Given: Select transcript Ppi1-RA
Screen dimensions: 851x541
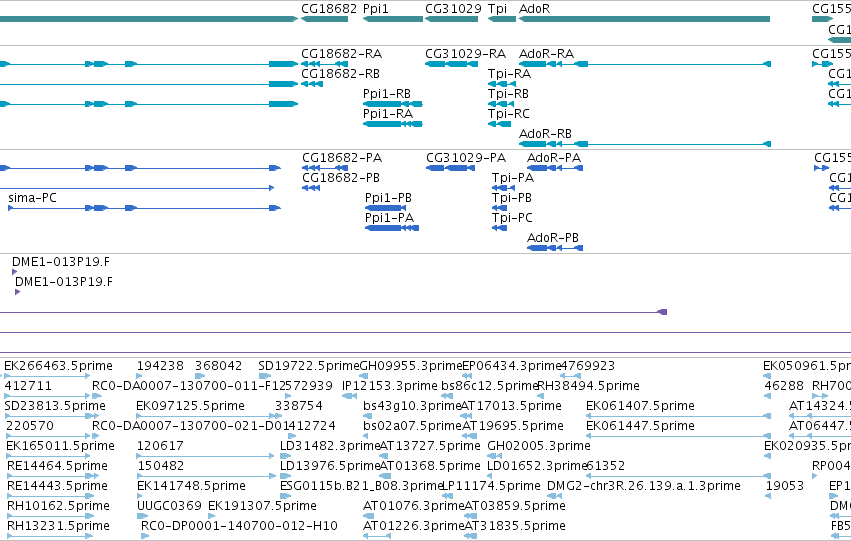Looking at the screenshot, I should 393,124.
